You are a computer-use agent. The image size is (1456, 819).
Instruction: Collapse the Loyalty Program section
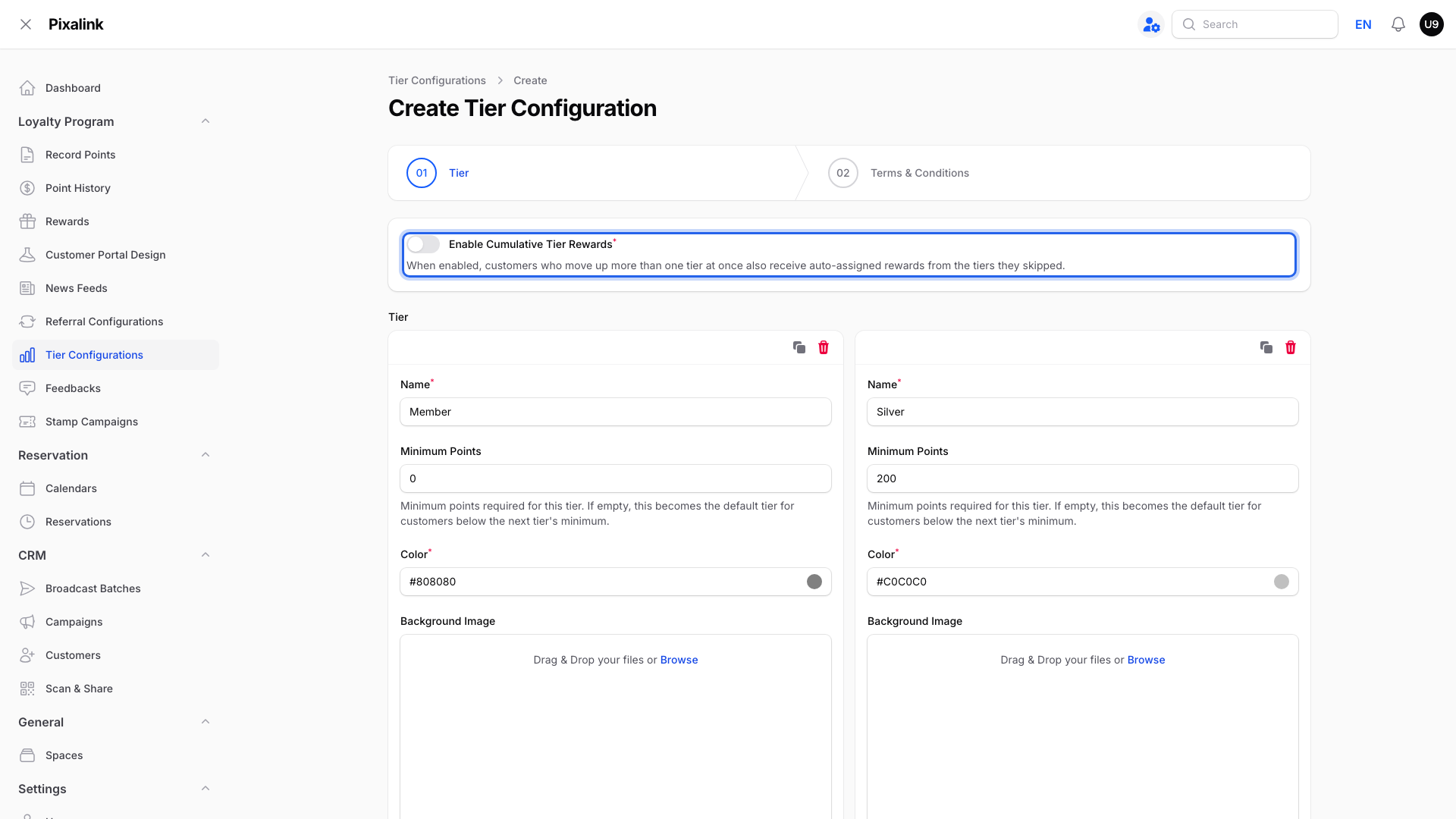[206, 121]
